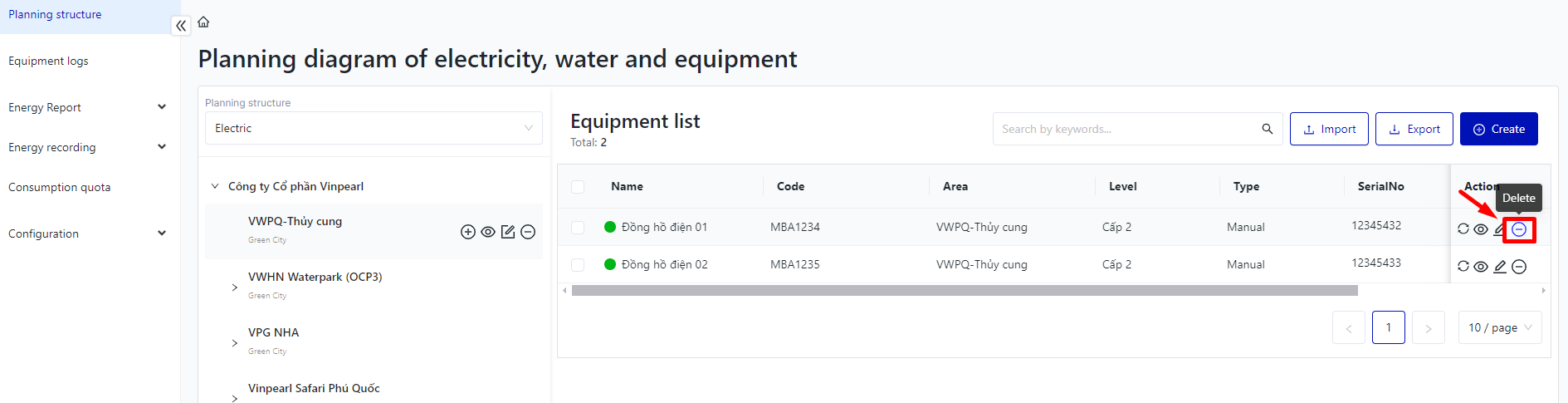Viewport: 1568px width, 403px height.
Task: Click the Create button
Action: point(1498,129)
